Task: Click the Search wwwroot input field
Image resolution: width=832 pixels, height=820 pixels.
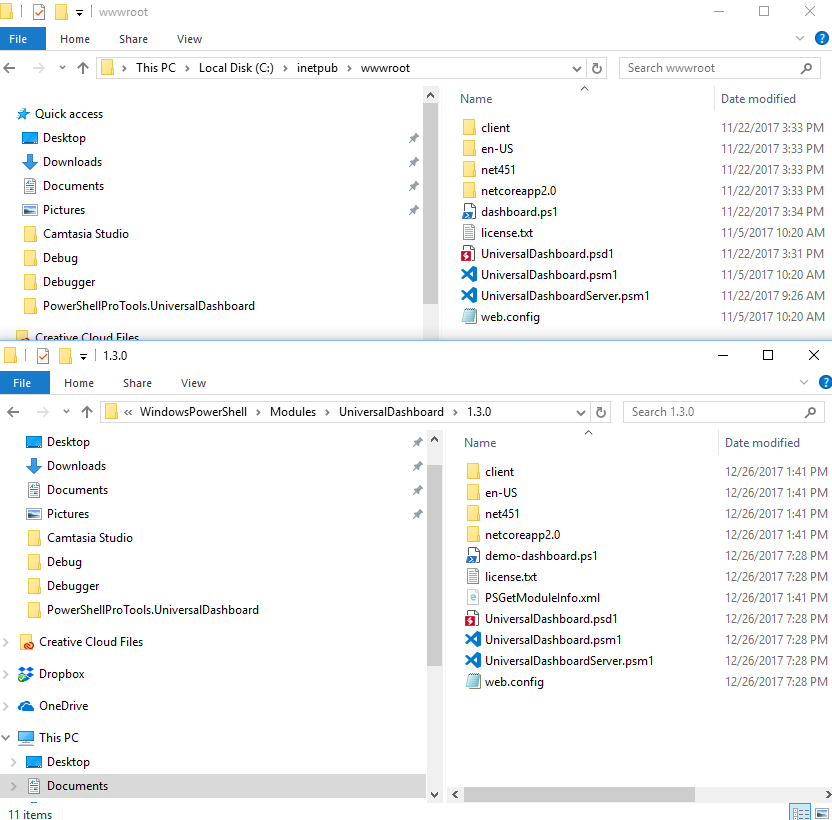Action: tap(708, 68)
